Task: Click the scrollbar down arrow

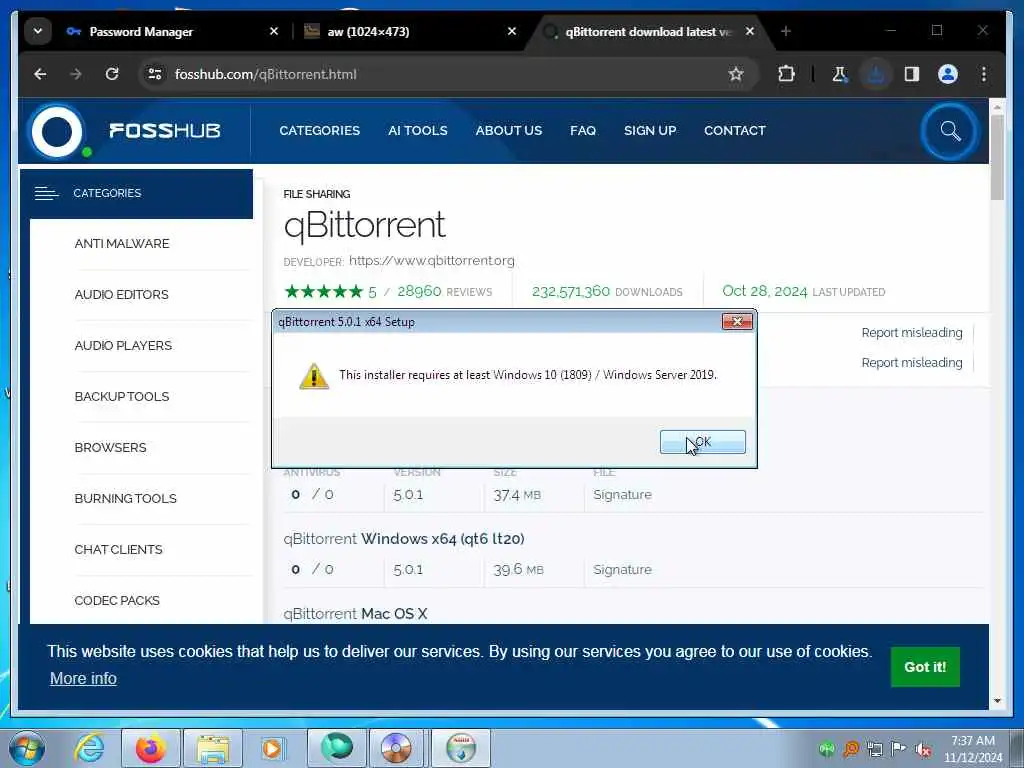Action: 997,701
